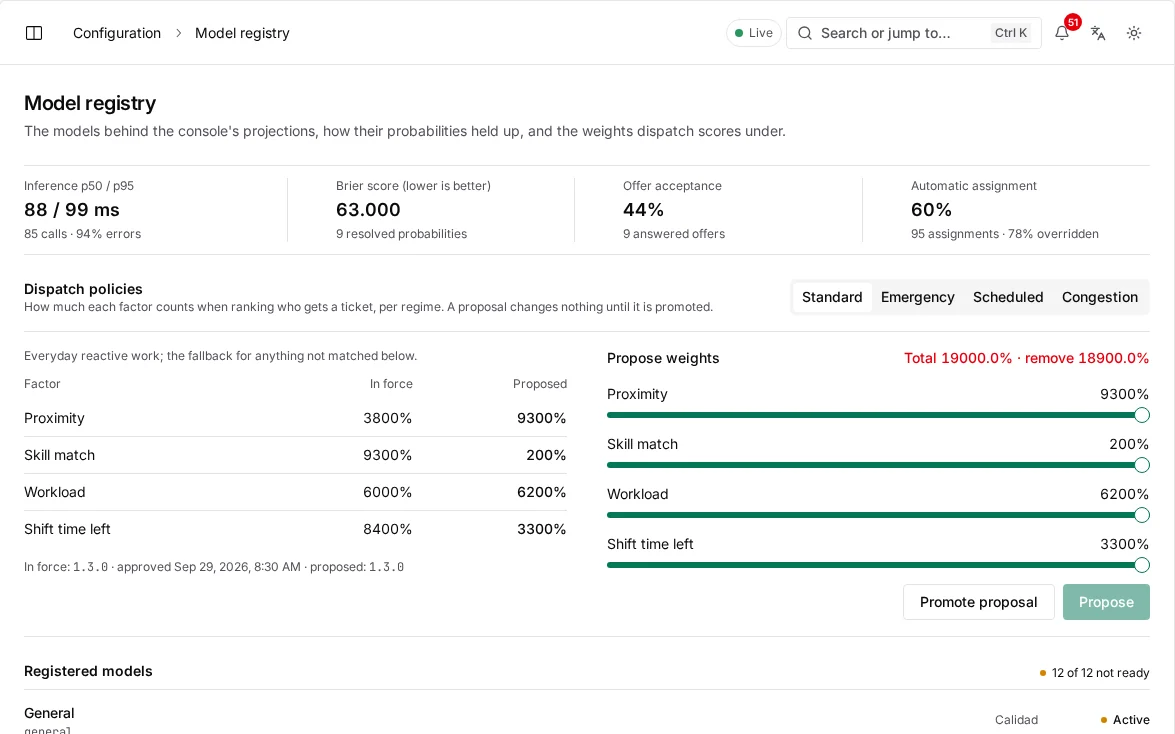The width and height of the screenshot is (1175, 734).
Task: Click the search magnifier icon
Action: coord(805,33)
